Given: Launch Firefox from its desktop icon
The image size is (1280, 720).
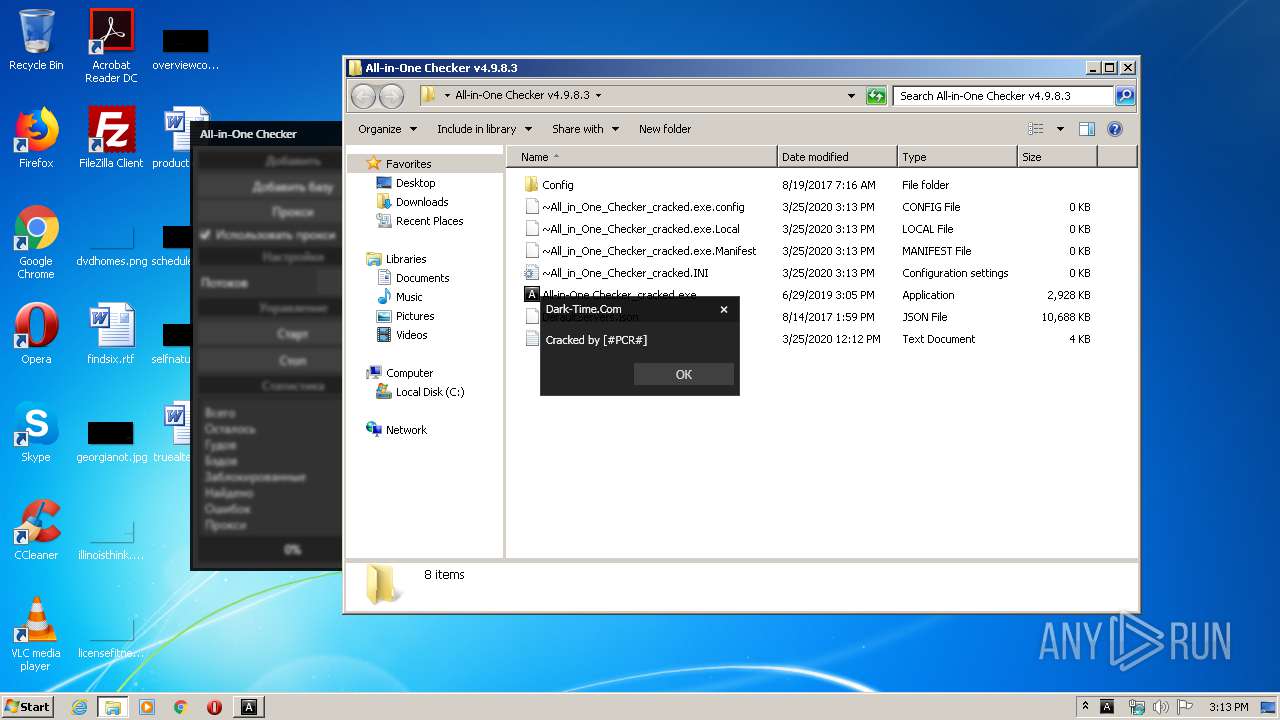Looking at the screenshot, I should point(36,138).
